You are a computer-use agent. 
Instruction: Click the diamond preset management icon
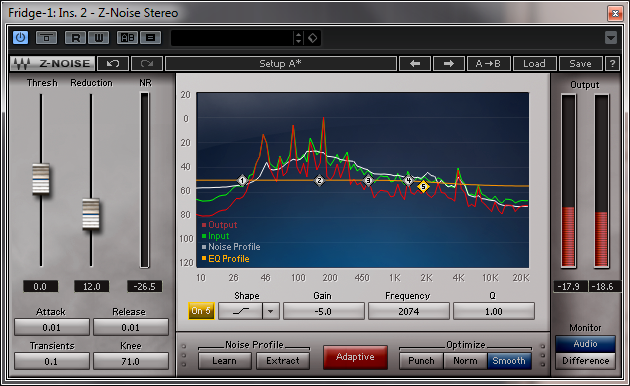pos(313,38)
